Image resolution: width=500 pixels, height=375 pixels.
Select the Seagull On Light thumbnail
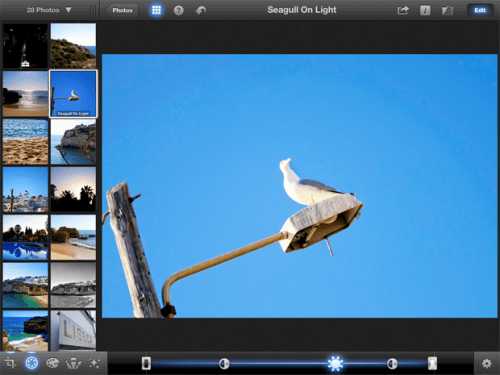(73, 94)
